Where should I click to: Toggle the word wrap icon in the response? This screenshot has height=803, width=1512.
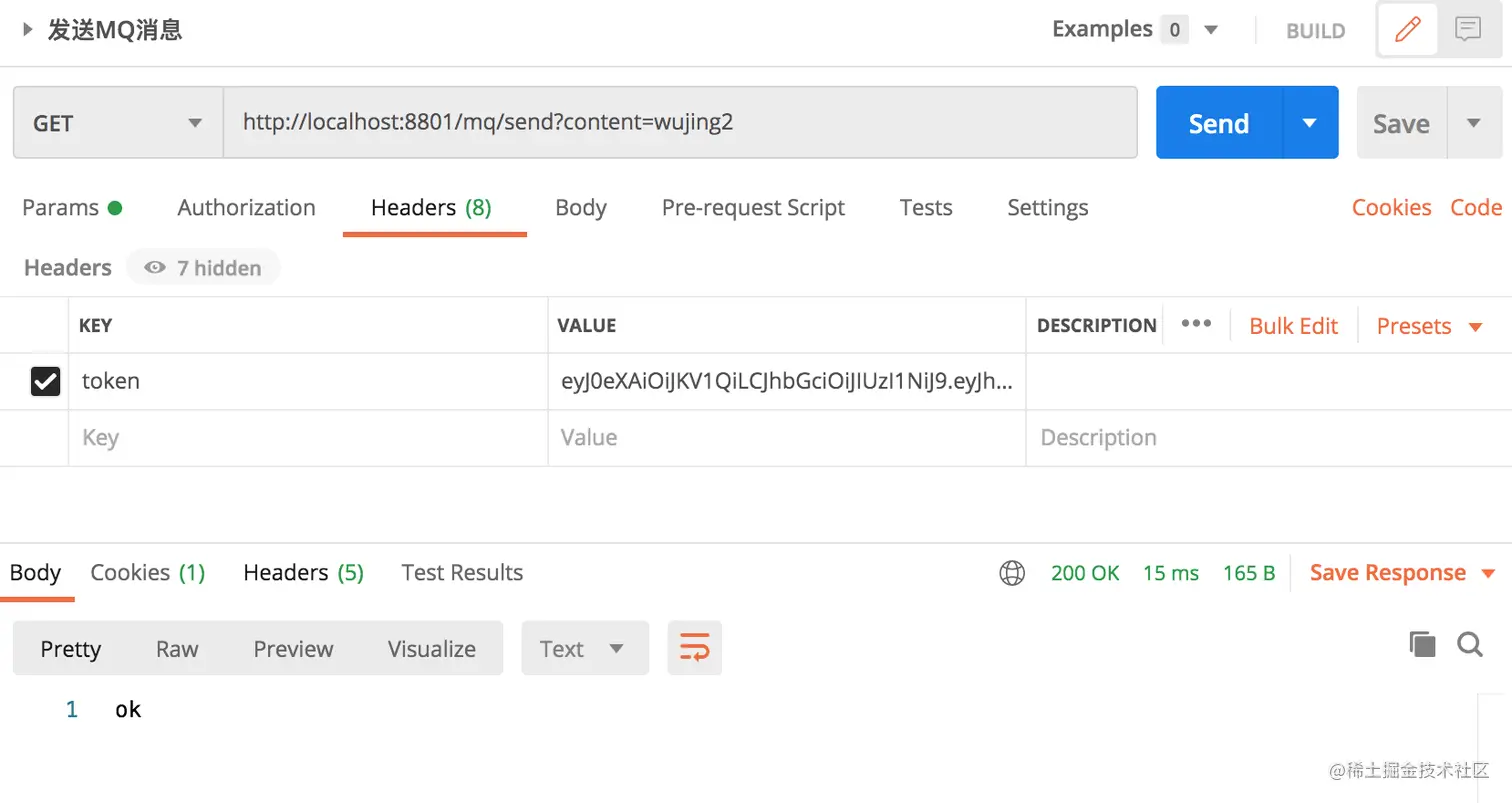coord(694,648)
